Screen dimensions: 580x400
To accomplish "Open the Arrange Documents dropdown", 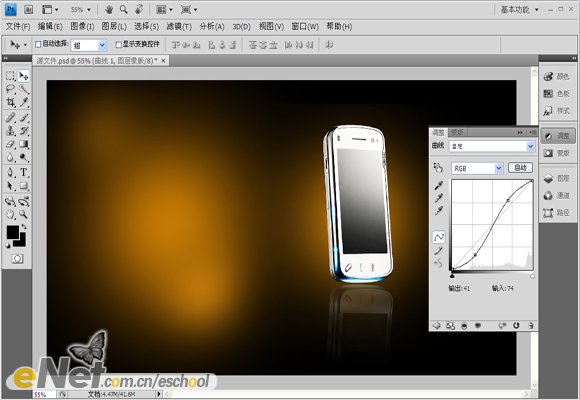I will tap(164, 10).
